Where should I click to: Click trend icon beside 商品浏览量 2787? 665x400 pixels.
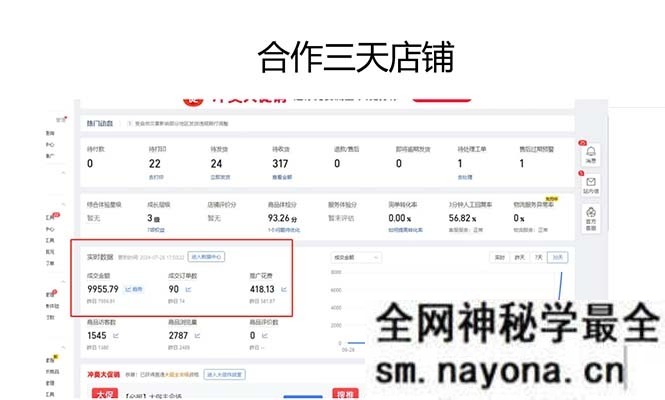point(197,336)
